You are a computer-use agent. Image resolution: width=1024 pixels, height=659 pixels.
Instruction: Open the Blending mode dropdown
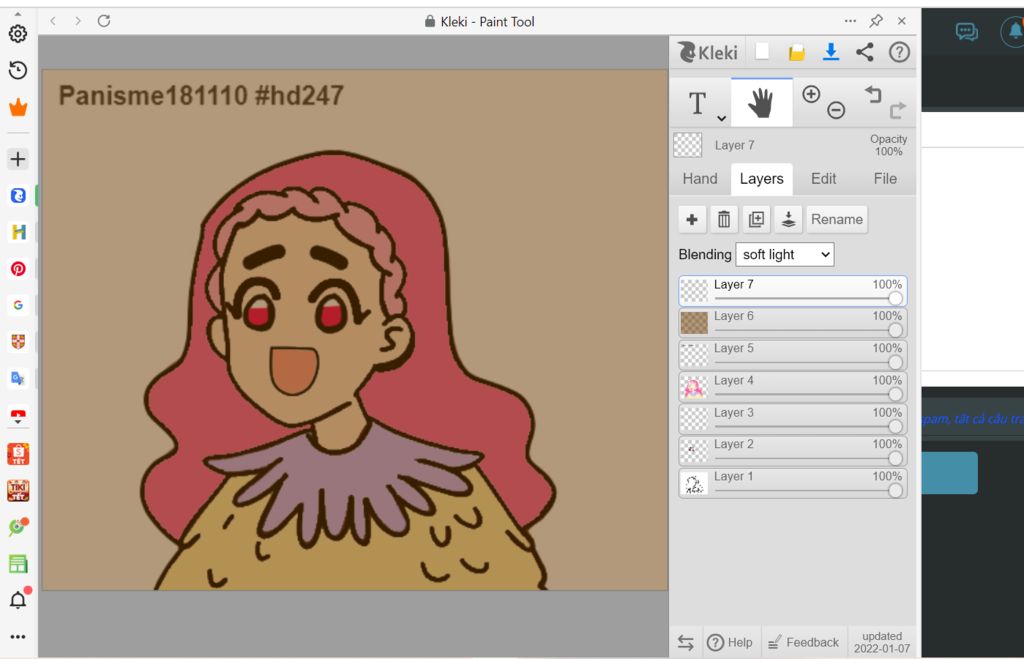pyautogui.click(x=784, y=255)
